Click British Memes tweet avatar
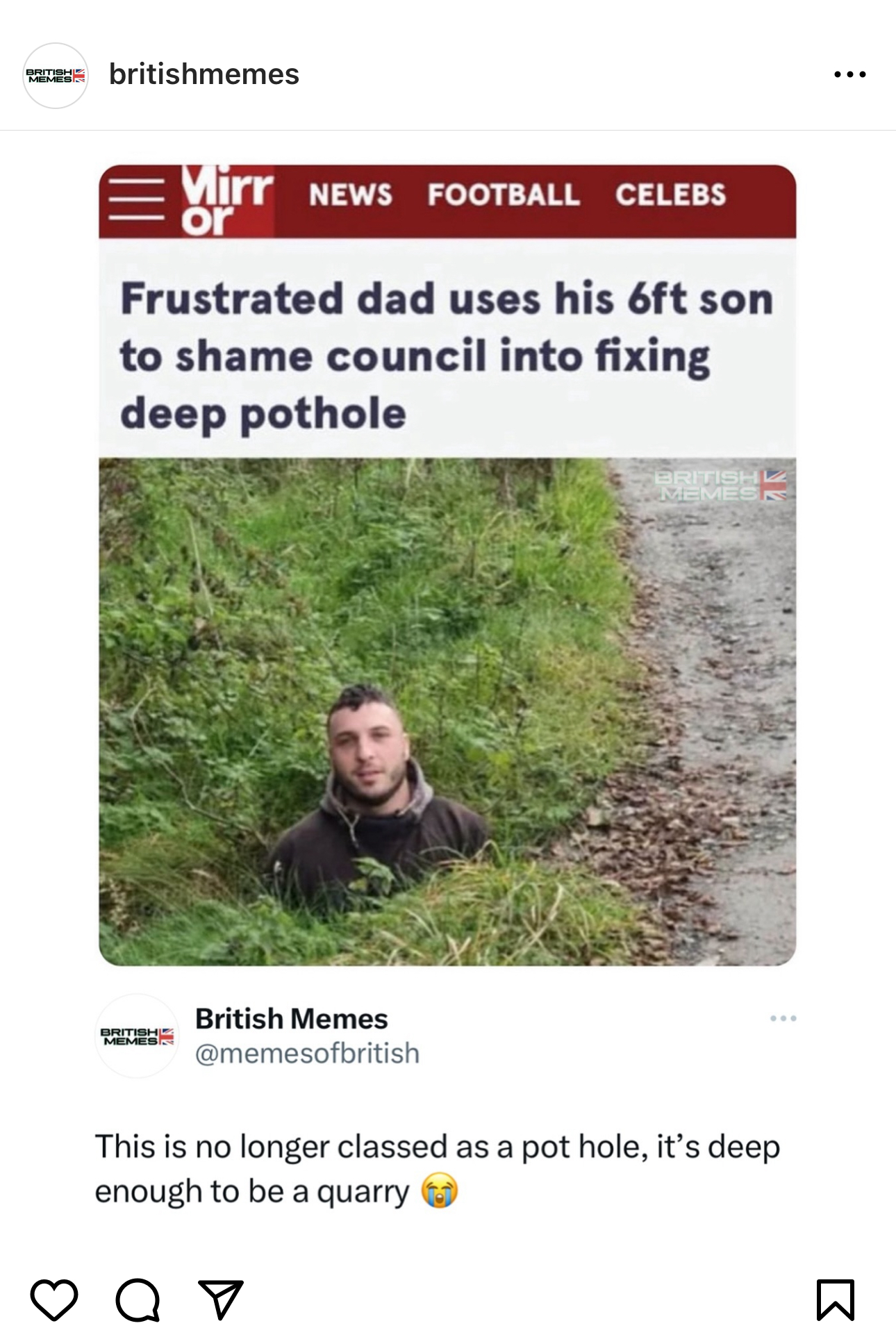Screen dimensions: 896x1337 tap(137, 1036)
